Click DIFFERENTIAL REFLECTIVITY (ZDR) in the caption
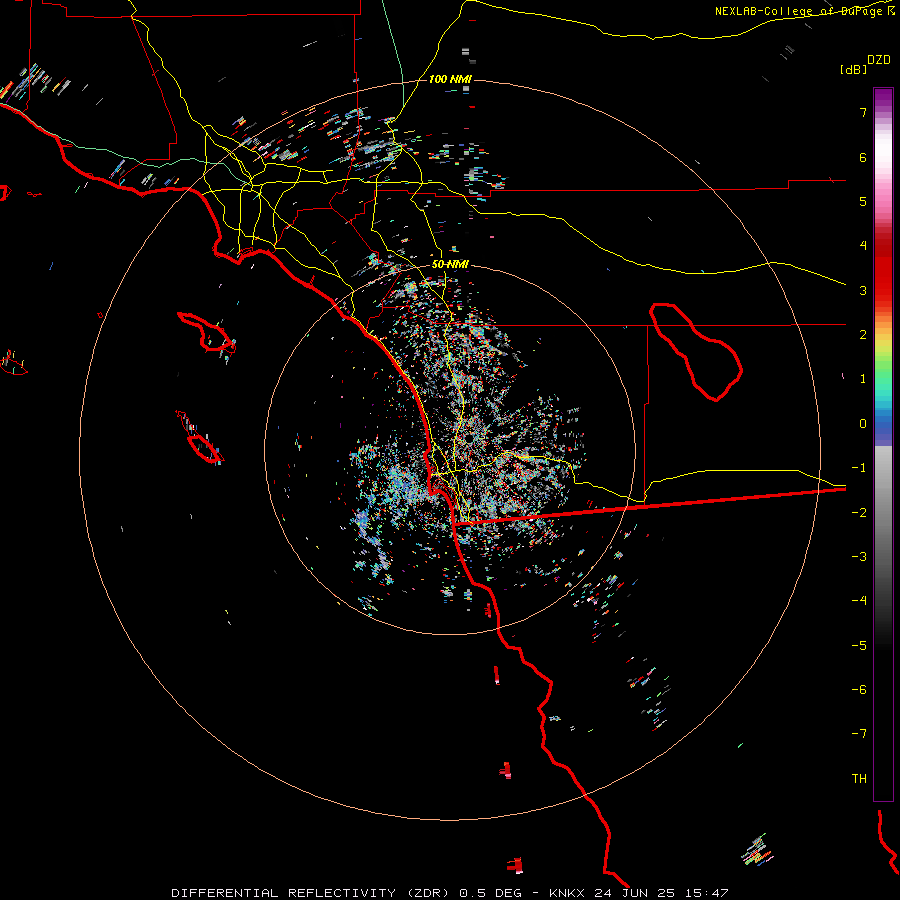900x900 pixels. coord(309,893)
